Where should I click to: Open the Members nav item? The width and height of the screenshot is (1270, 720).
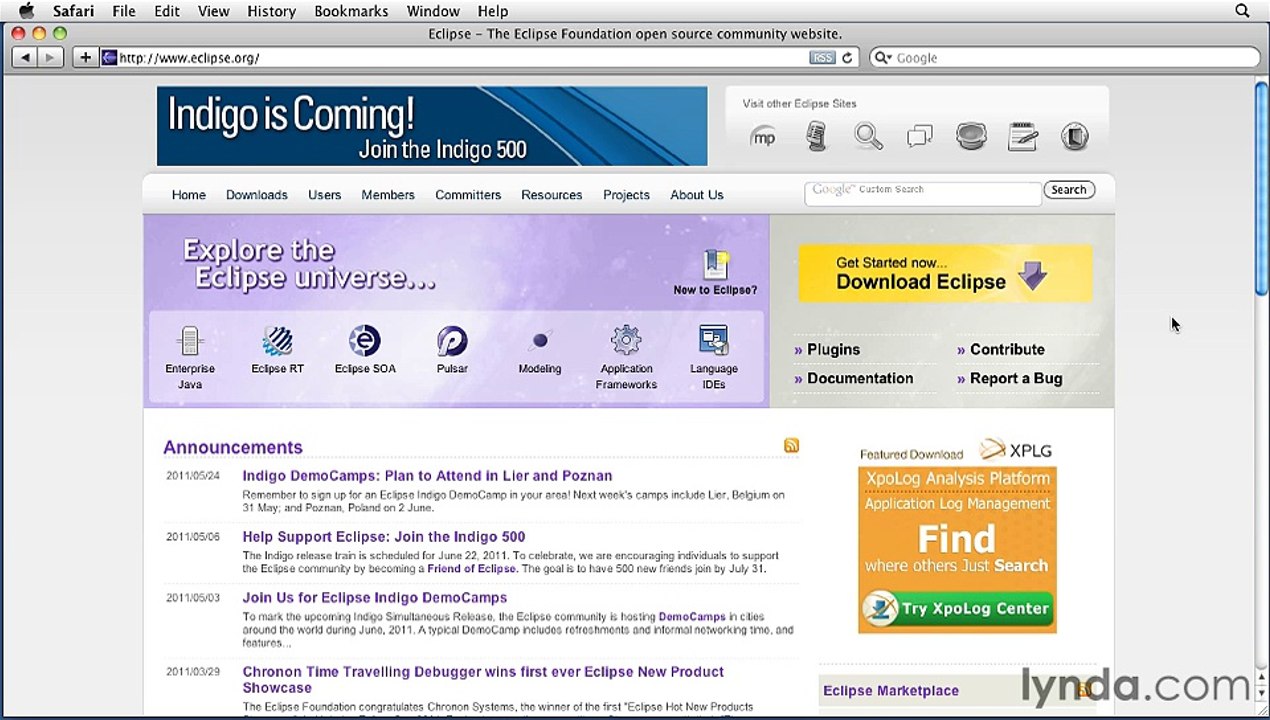(388, 195)
